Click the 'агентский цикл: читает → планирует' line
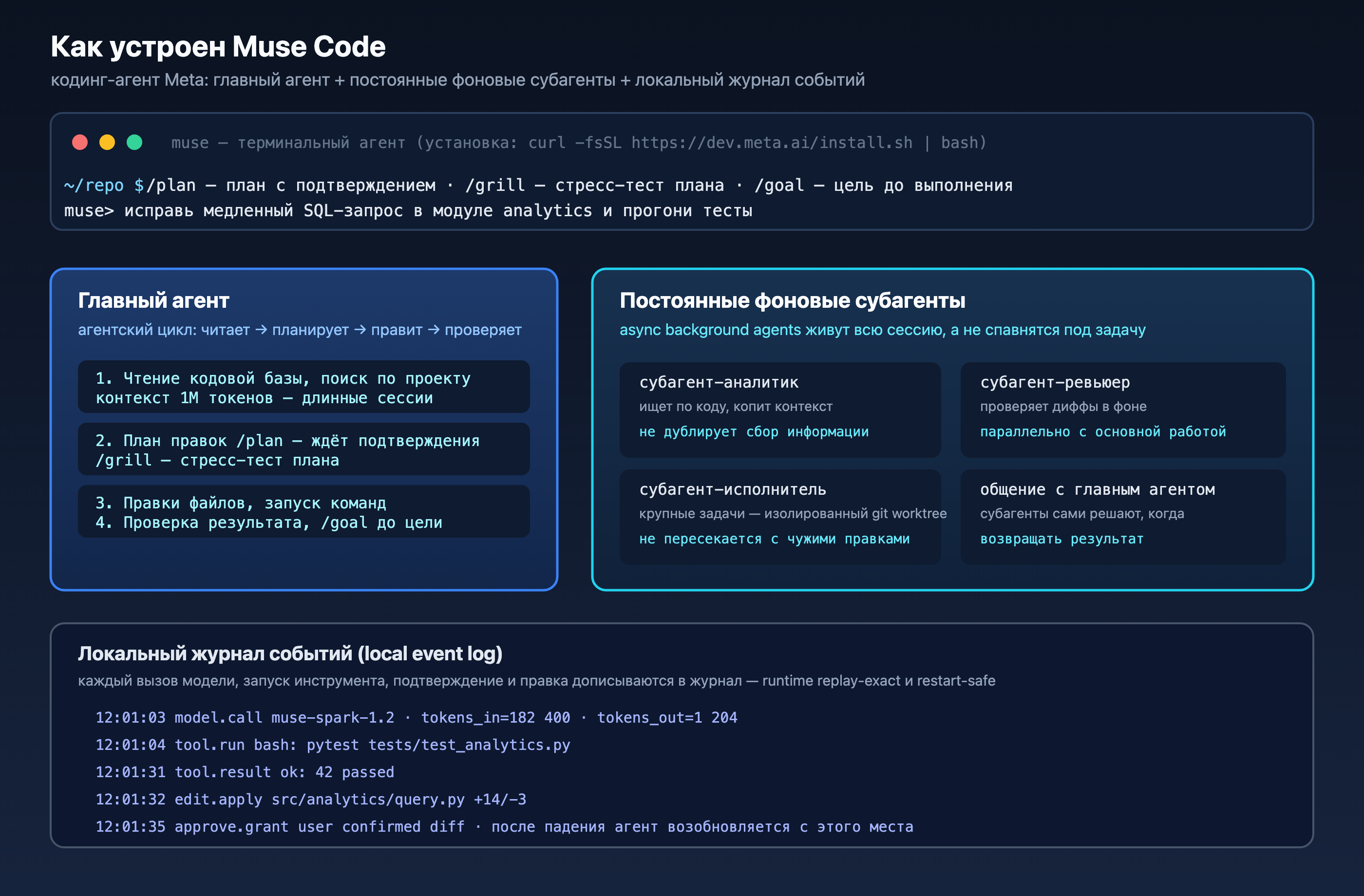 pos(300,330)
